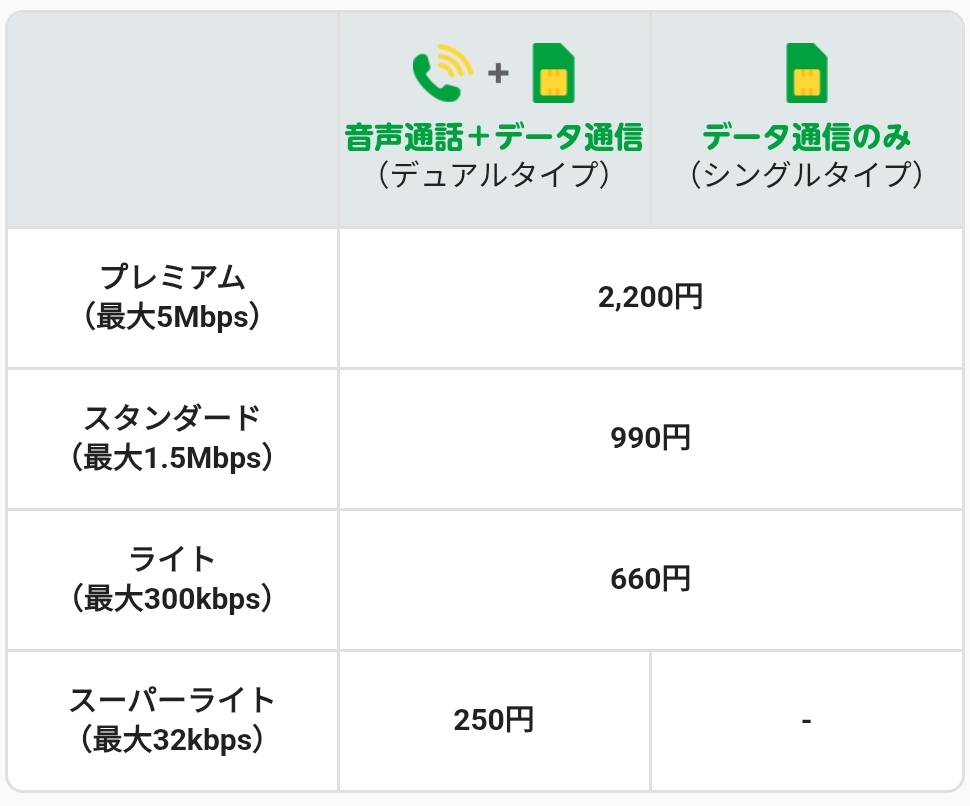The width and height of the screenshot is (970, 806).
Task: Click the （最大300kbps） speed label
Action: (173, 598)
